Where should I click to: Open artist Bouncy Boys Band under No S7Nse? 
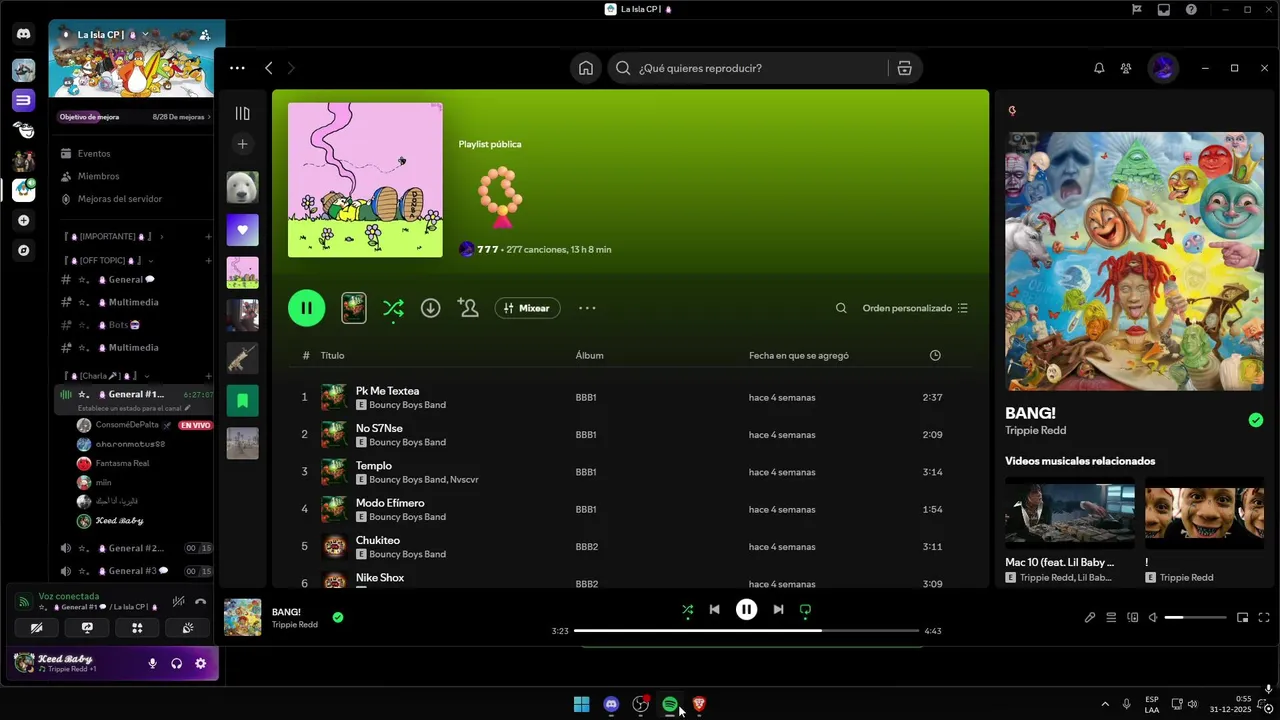coord(407,442)
